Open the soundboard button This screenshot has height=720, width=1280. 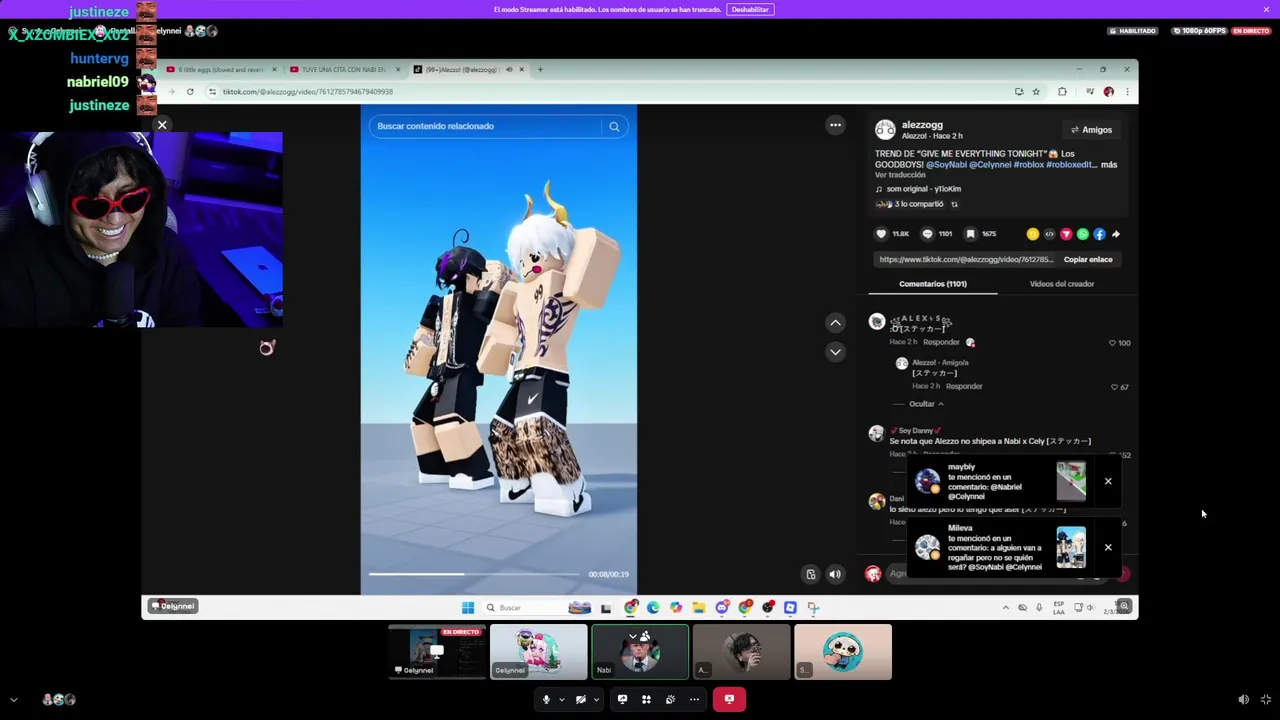pyautogui.click(x=670, y=699)
